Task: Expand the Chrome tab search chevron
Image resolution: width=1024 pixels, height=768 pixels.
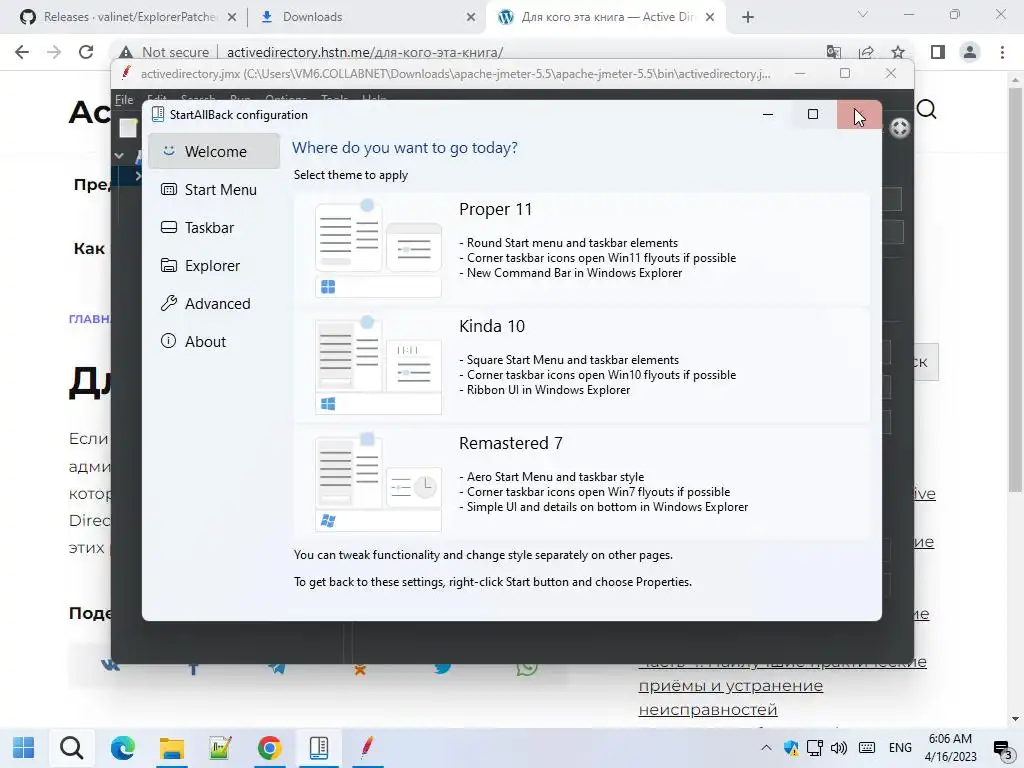Action: (863, 14)
